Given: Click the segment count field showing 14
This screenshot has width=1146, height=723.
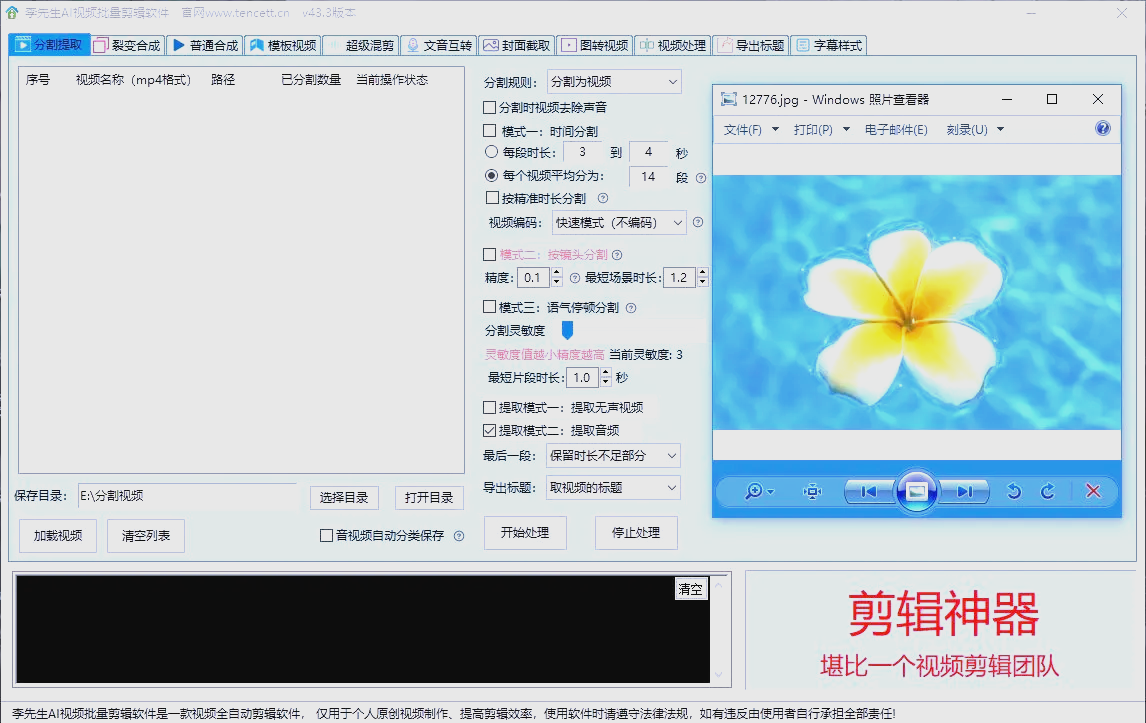Looking at the screenshot, I should (648, 176).
